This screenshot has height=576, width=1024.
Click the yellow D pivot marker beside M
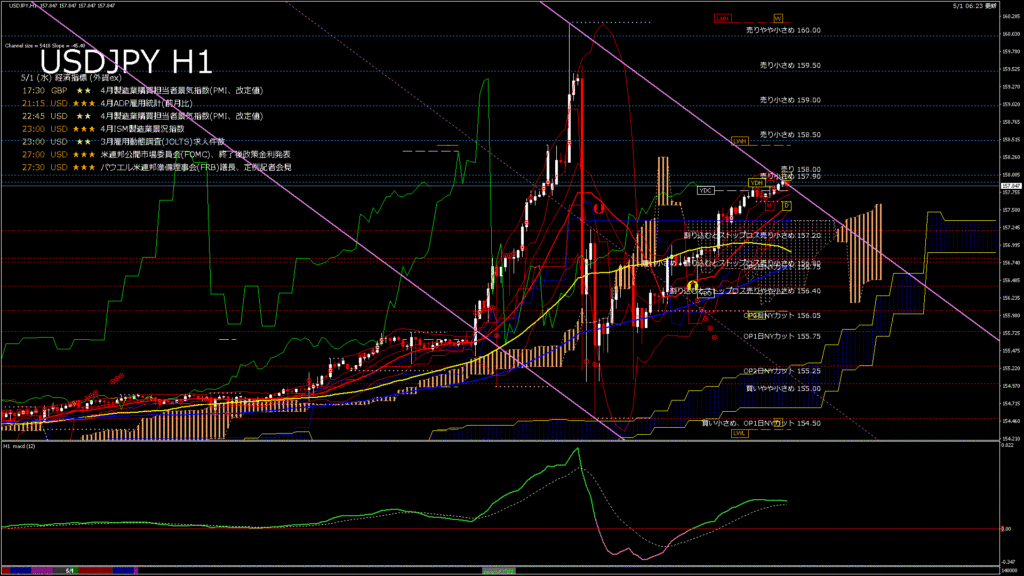point(786,205)
